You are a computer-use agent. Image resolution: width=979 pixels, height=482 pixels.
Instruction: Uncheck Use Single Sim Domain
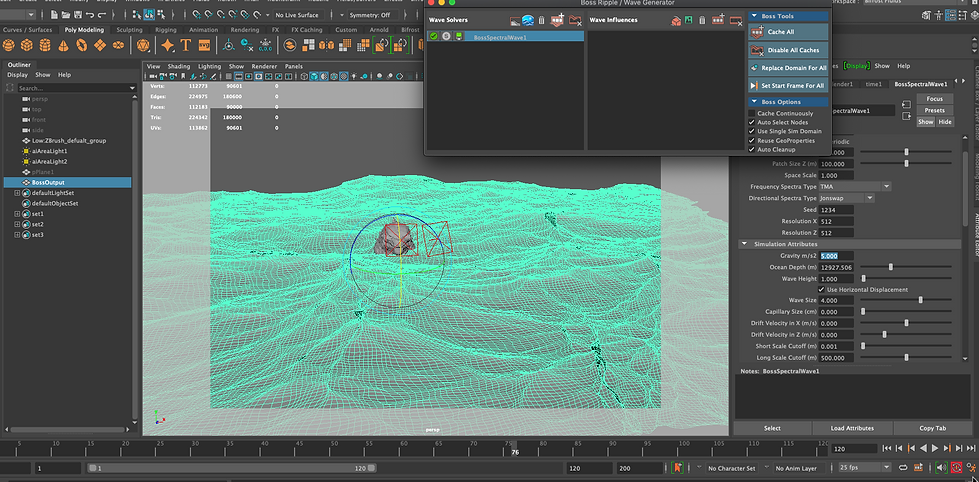tap(752, 132)
